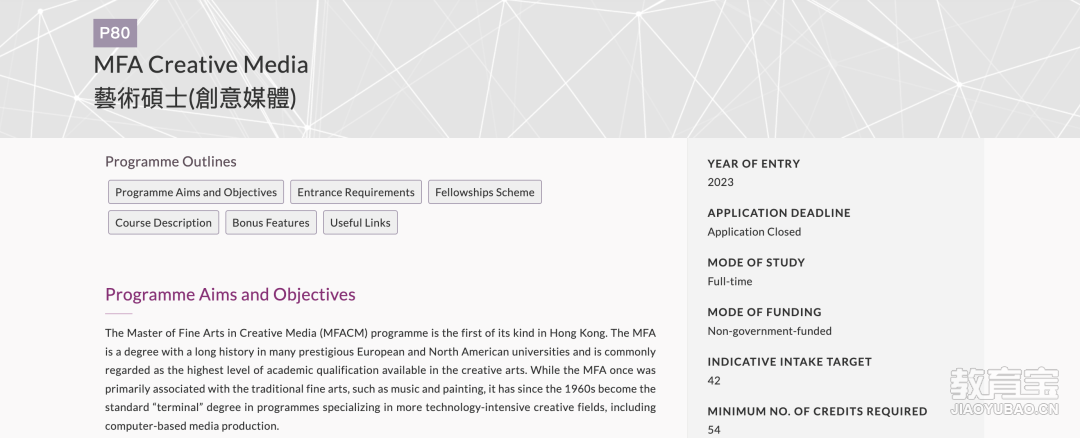Click the Full-time value
This screenshot has height=438, width=1080.
[x=730, y=282]
